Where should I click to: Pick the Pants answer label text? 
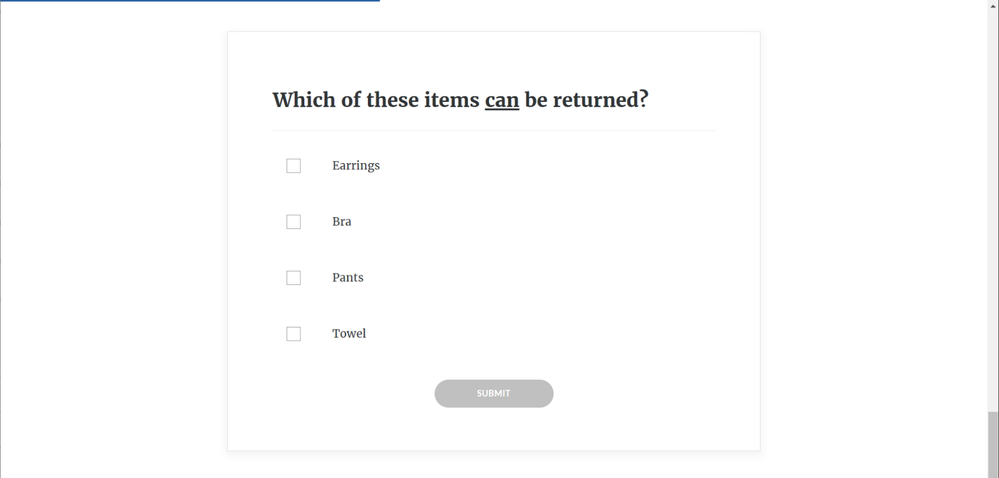(348, 278)
